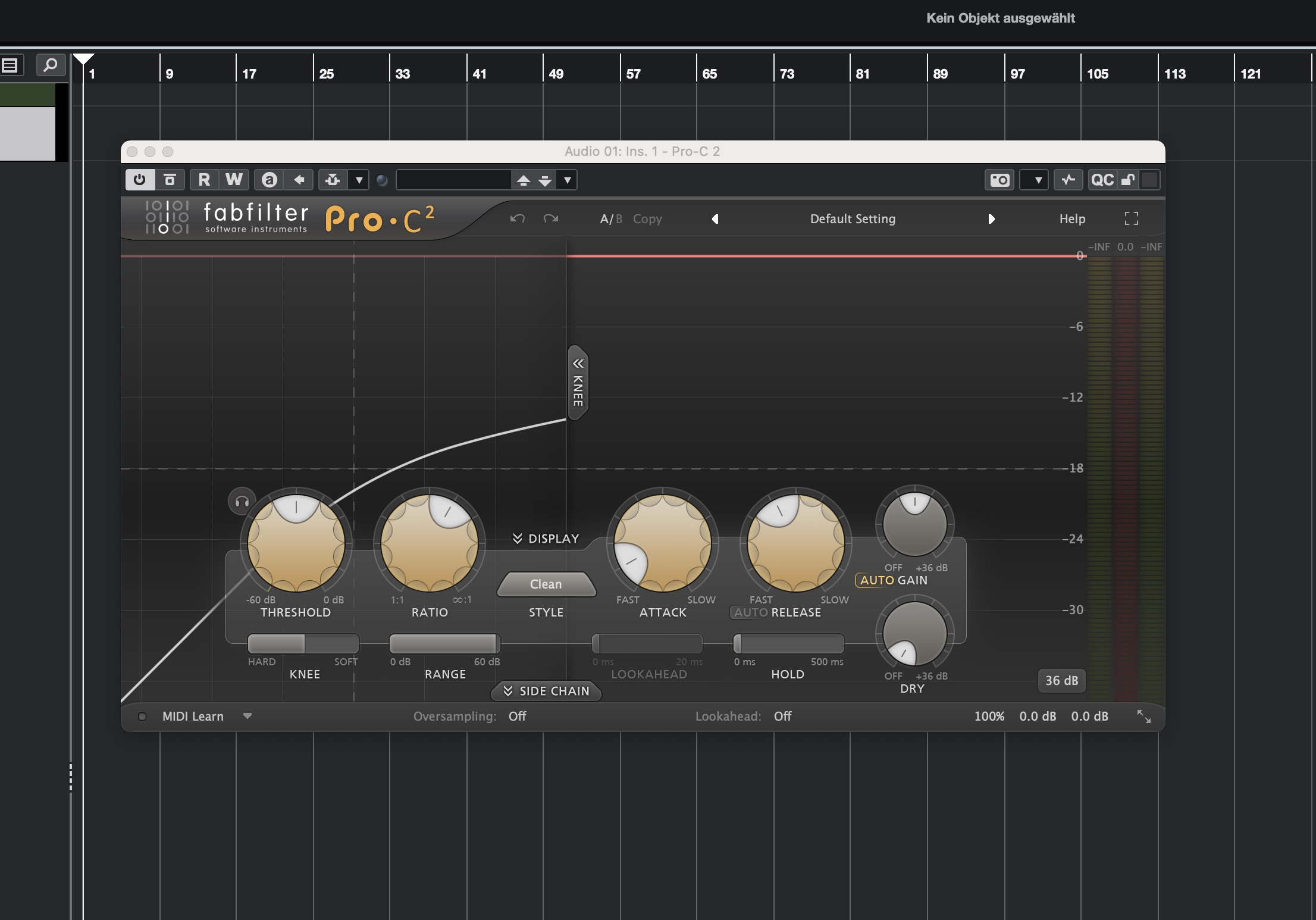Image resolution: width=1316 pixels, height=920 pixels.
Task: Load next preset with down arrow
Action: click(x=545, y=180)
